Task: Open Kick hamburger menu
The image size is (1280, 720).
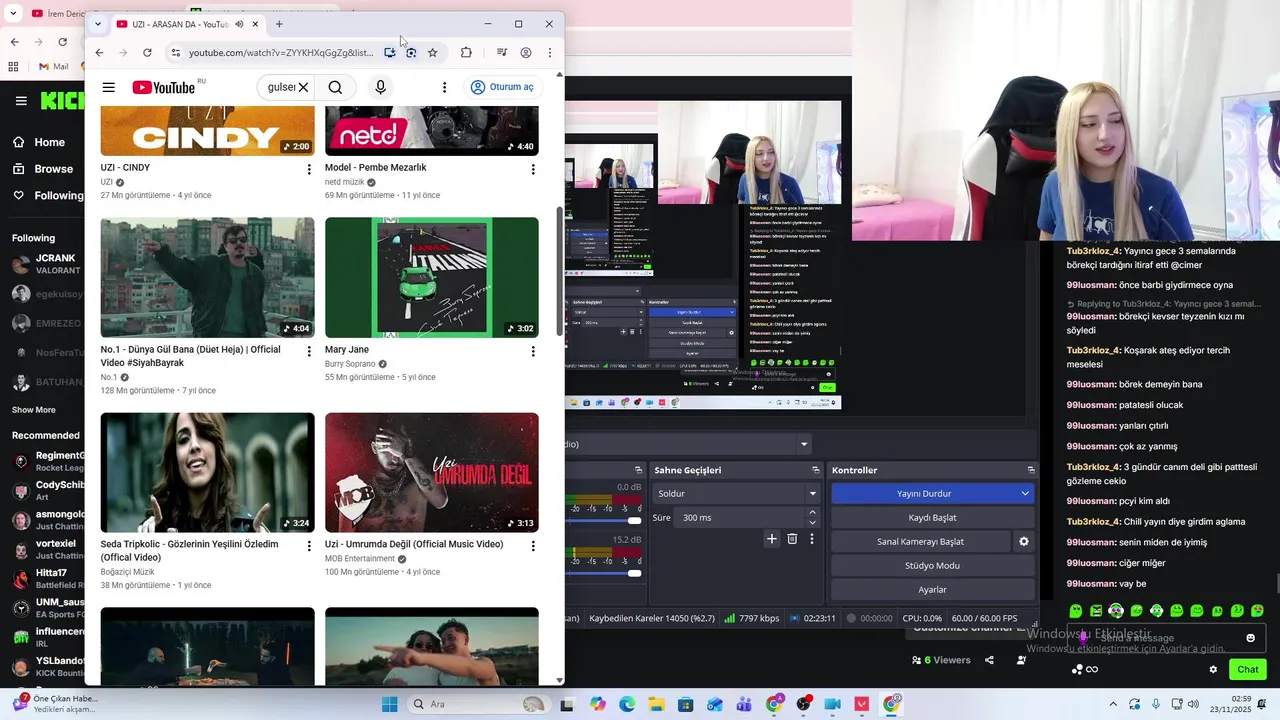Action: click(x=21, y=101)
